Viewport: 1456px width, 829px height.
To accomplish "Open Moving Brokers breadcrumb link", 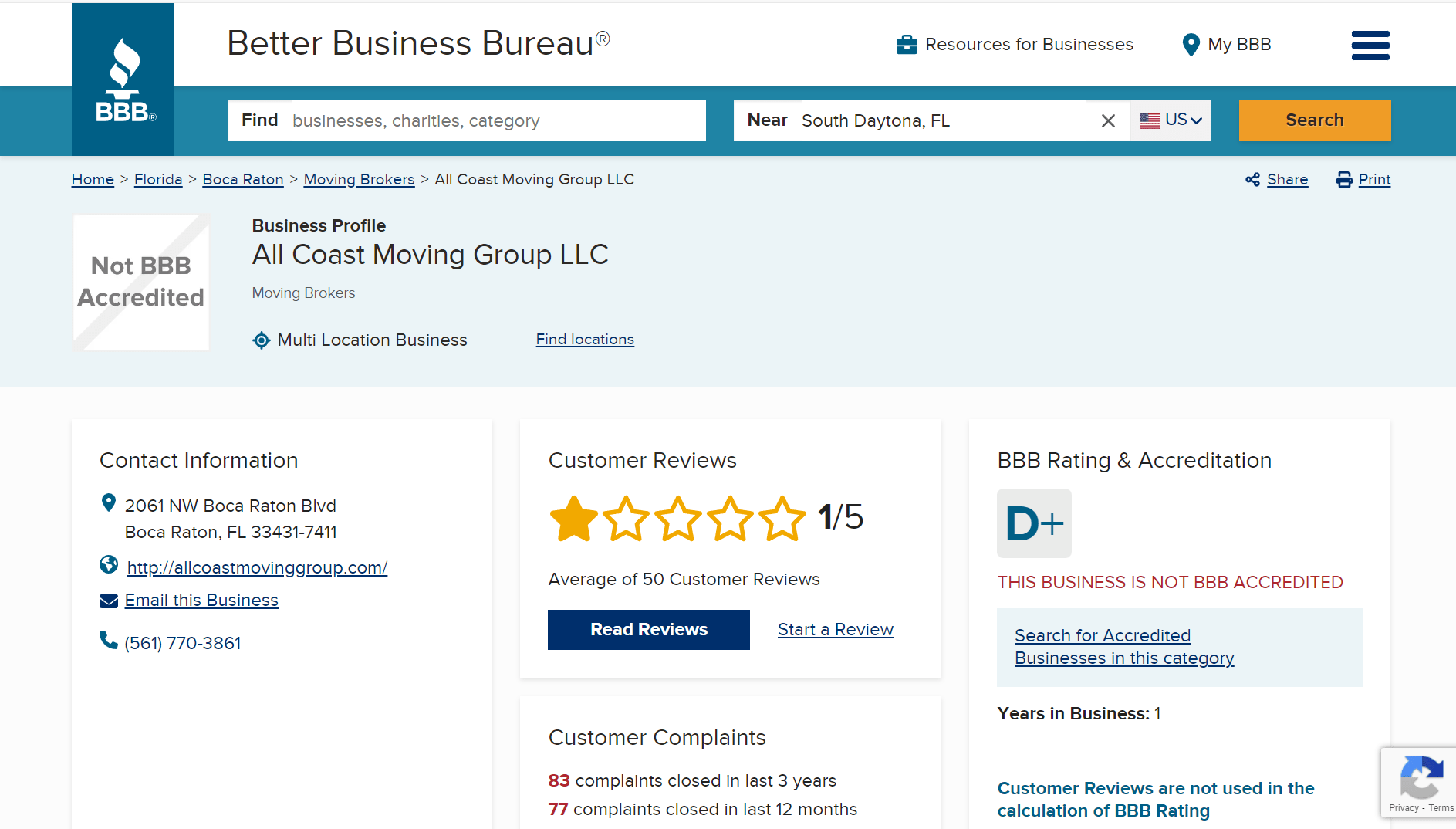I will pos(359,179).
